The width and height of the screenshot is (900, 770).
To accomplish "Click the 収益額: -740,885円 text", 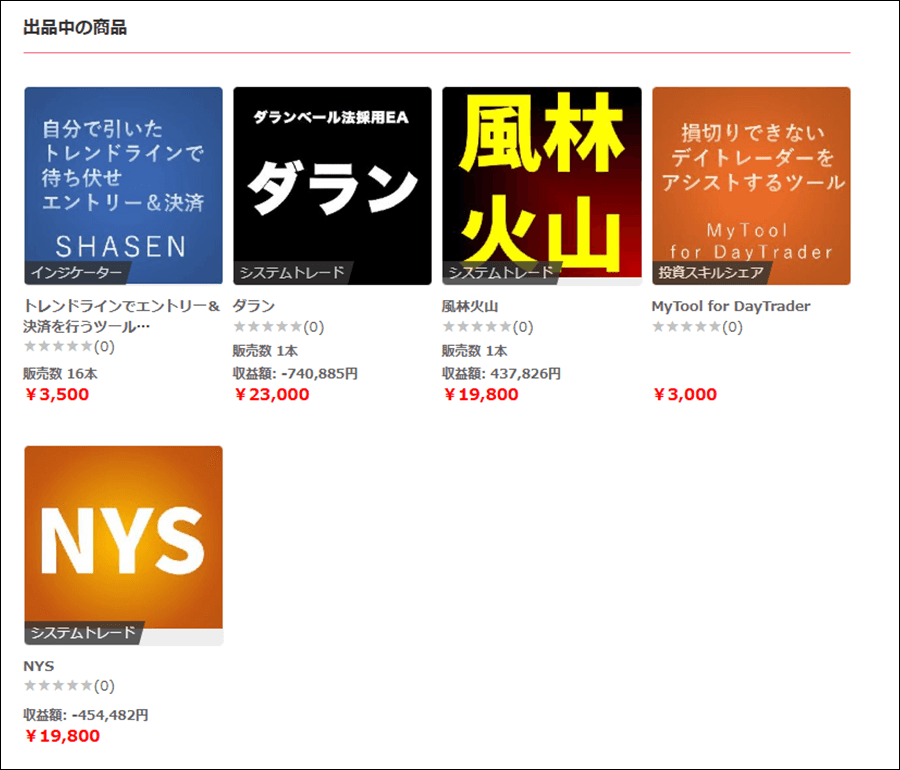I will [295, 374].
